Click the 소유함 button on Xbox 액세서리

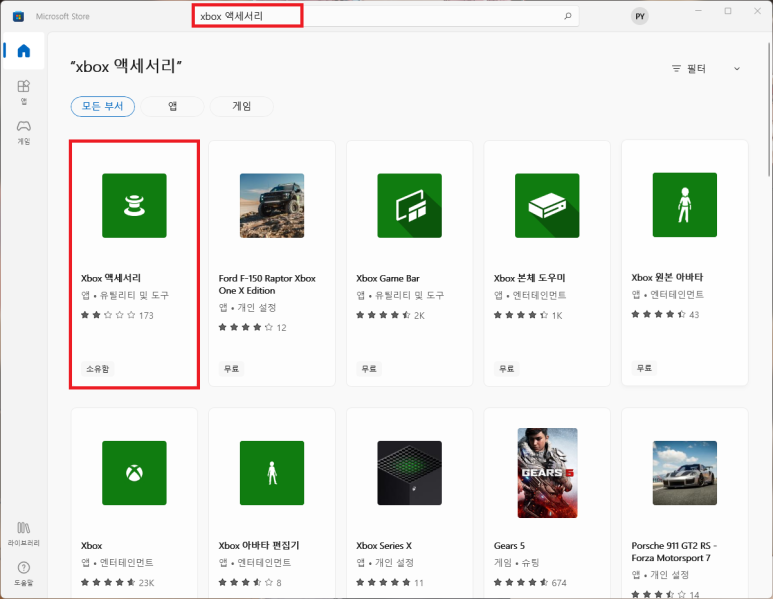click(98, 369)
